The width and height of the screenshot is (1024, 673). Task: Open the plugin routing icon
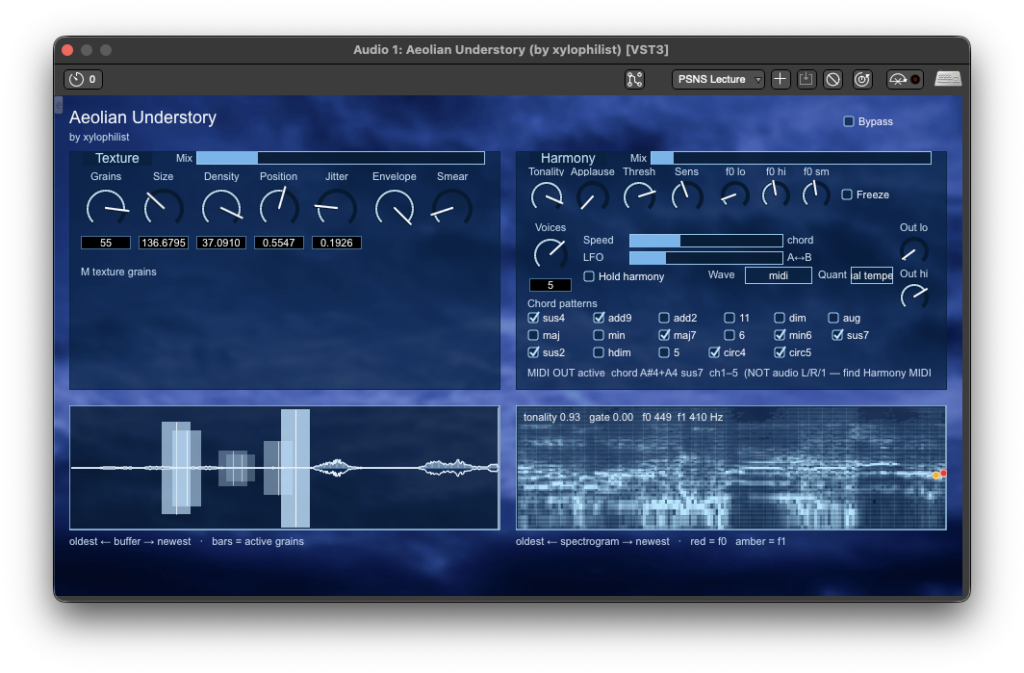tap(634, 79)
